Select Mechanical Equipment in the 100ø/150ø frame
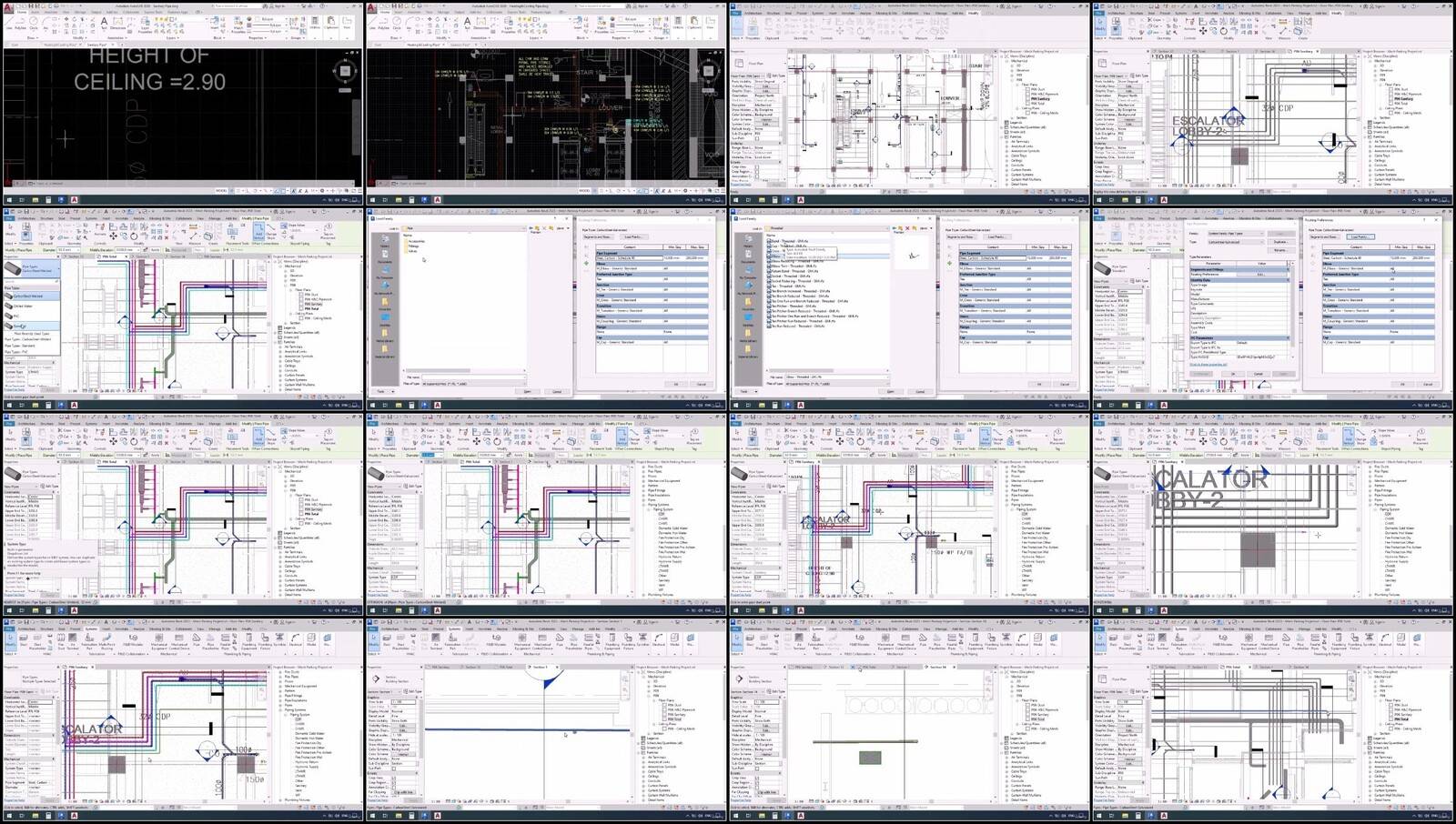The height and width of the screenshot is (824, 1456). pyautogui.click(x=159, y=642)
